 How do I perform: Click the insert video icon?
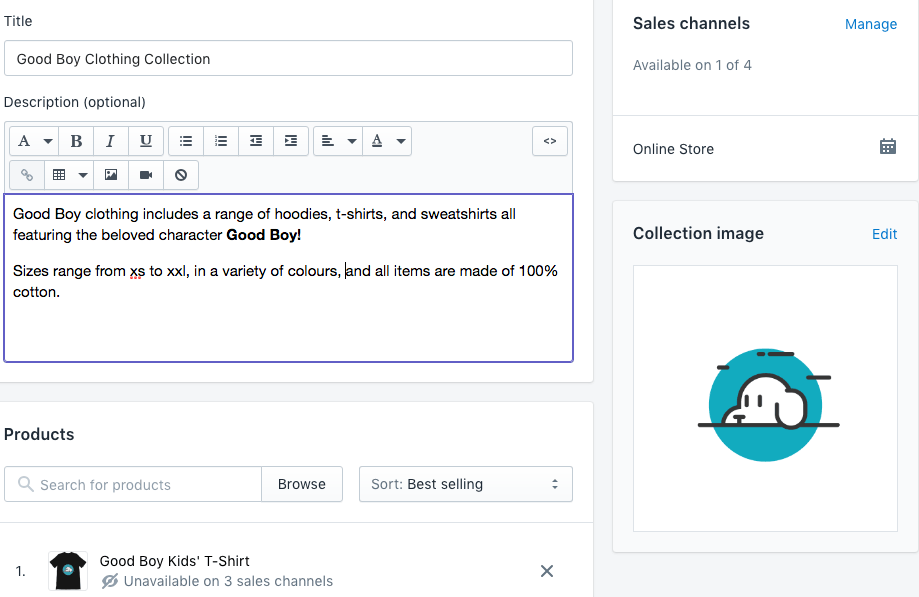tap(144, 174)
